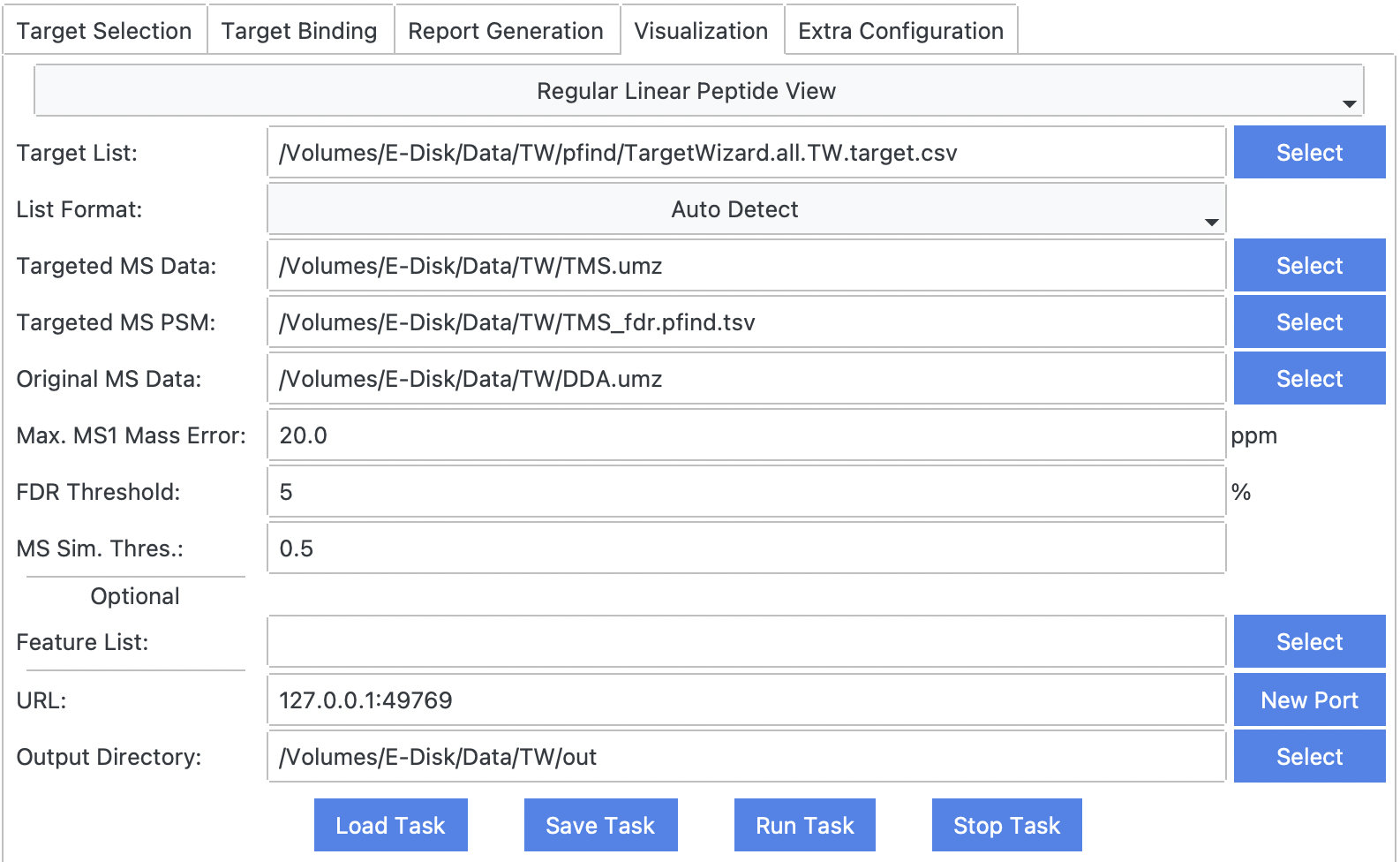Viewport: 1400px width, 862px height.
Task: Click Select next to Feature List
Action: pyautogui.click(x=1309, y=642)
